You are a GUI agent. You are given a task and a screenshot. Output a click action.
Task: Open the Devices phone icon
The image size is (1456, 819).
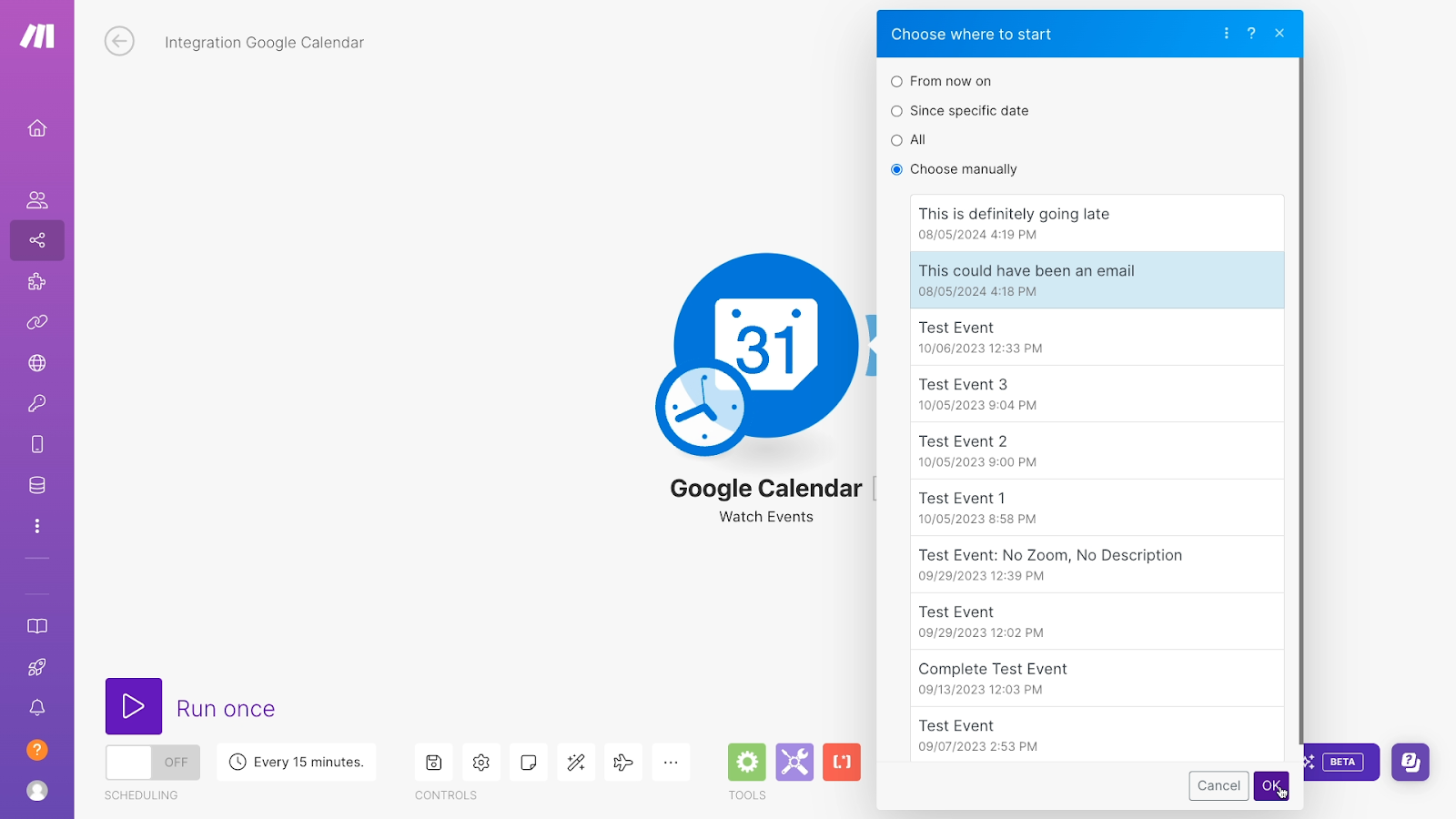click(x=37, y=444)
